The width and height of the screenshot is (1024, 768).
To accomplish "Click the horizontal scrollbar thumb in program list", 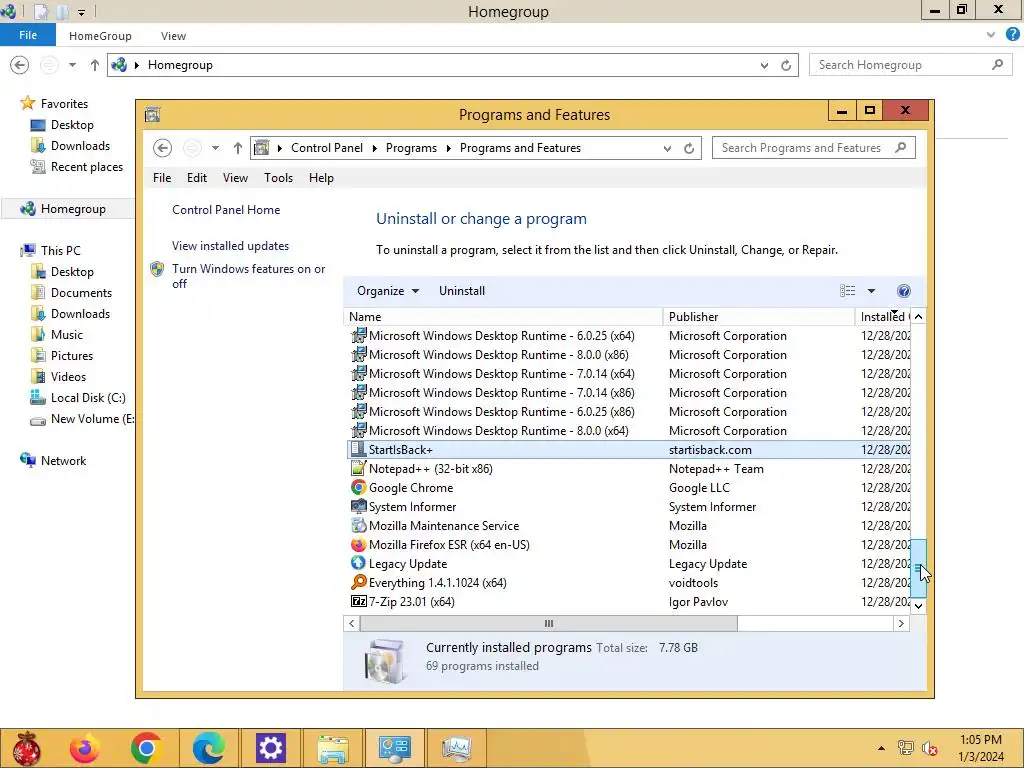I will [549, 624].
